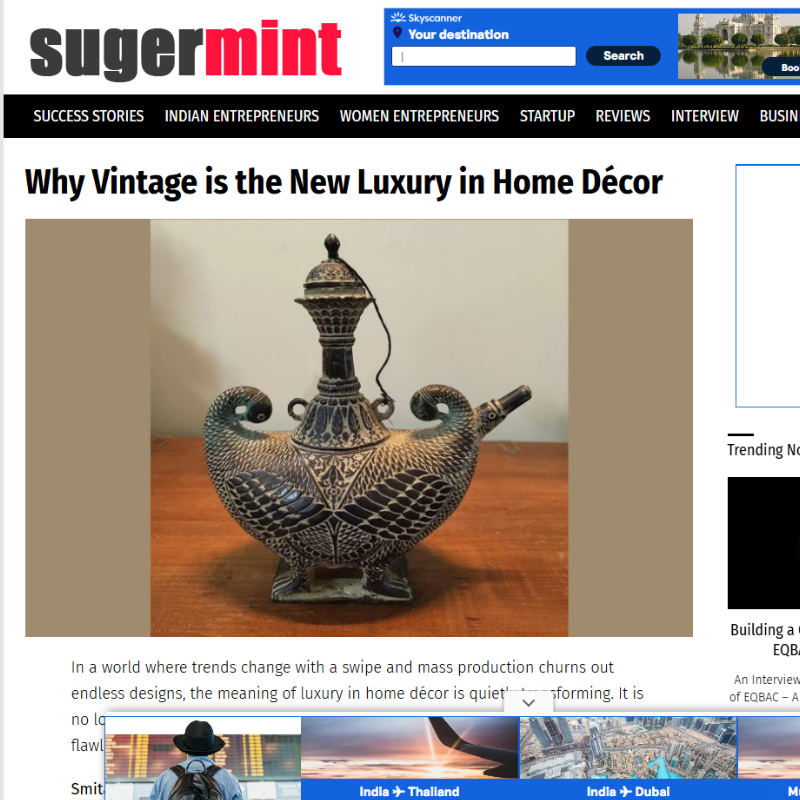Click the India to Thailand flight ad
Viewport: 800px width, 800px height.
410,758
